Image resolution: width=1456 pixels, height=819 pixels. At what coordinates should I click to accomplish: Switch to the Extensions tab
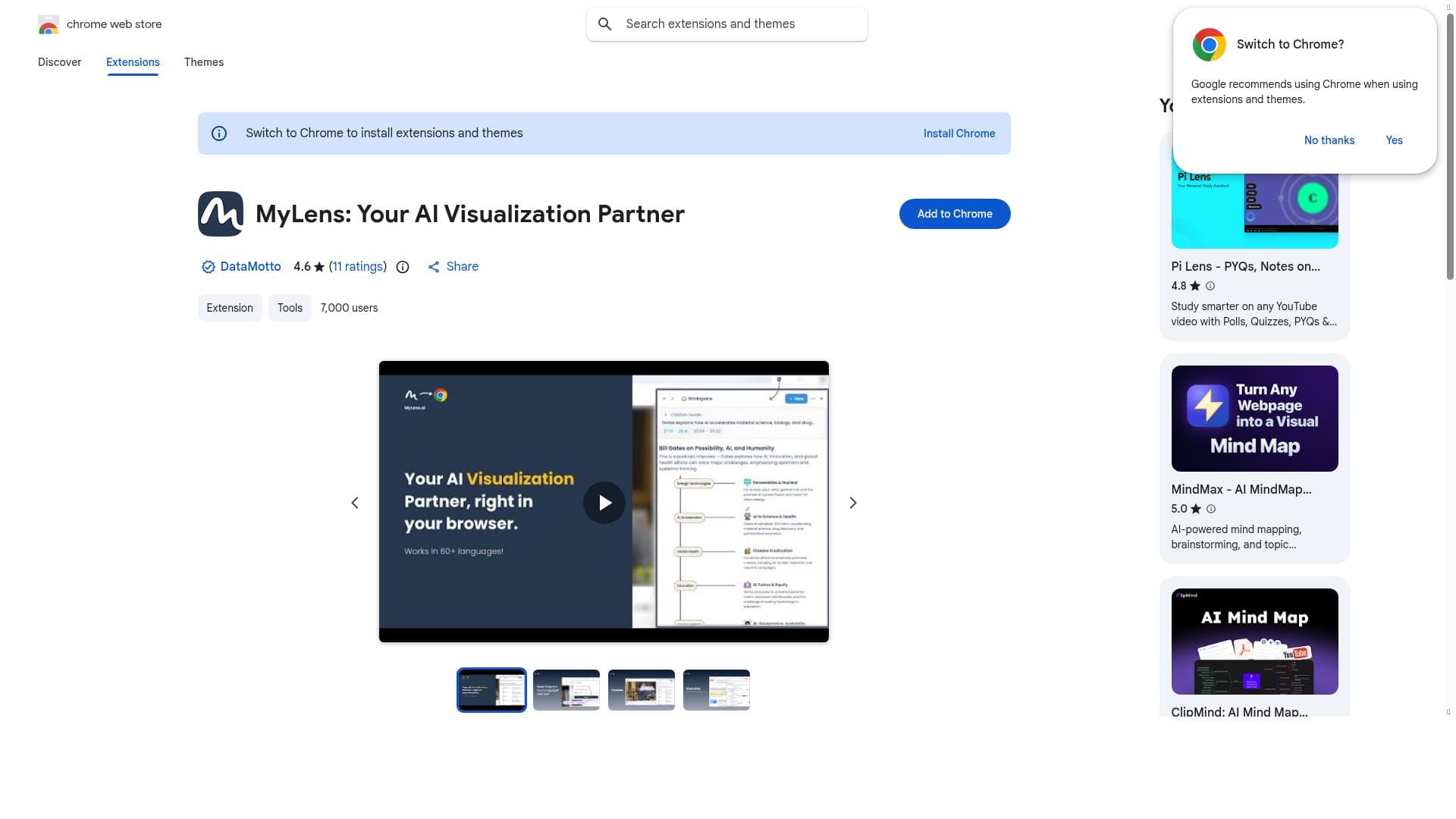point(133,62)
